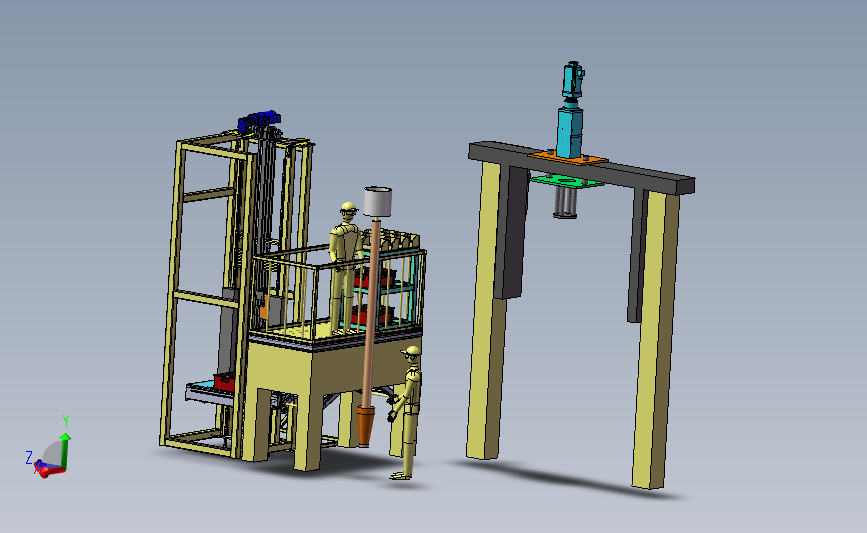Select the gray cylinders below green plate

[565, 202]
